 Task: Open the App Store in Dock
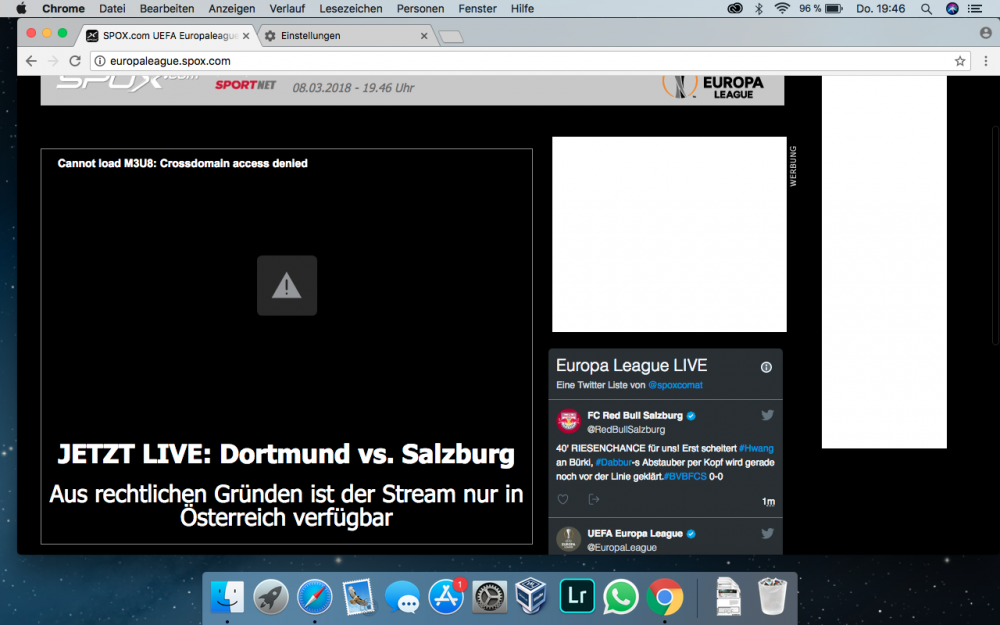[x=446, y=598]
